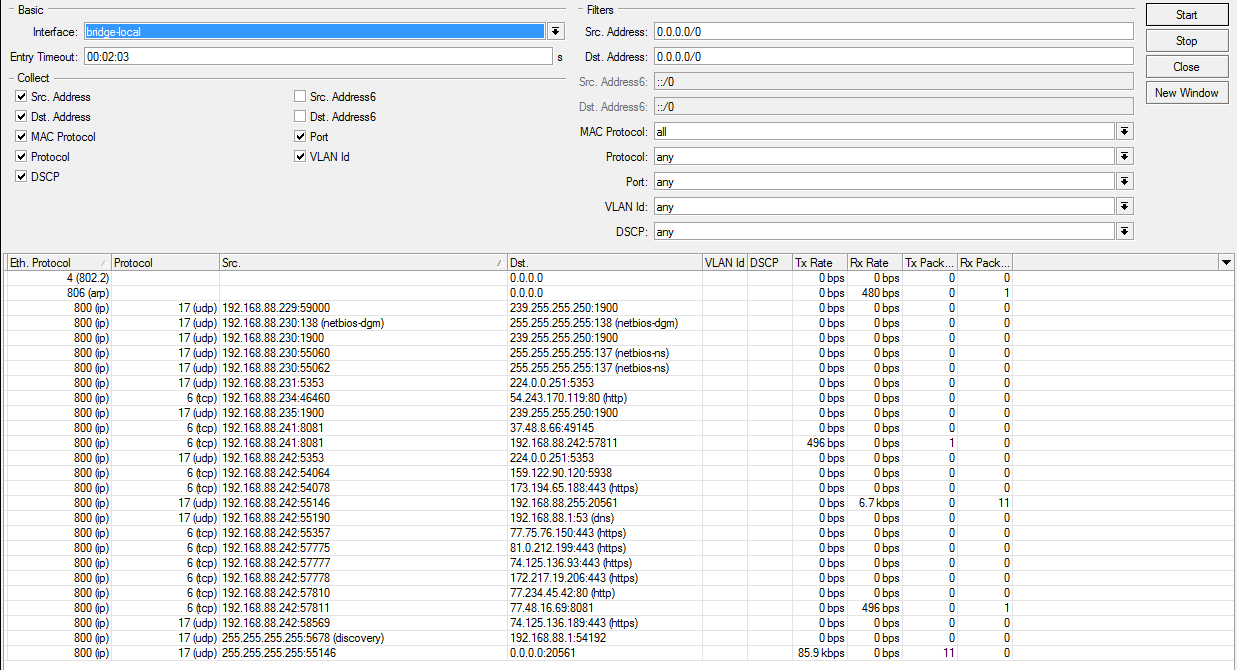Toggle the VLAN Id checkbox
Screen dimensions: 1237x670
pyautogui.click(x=300, y=157)
